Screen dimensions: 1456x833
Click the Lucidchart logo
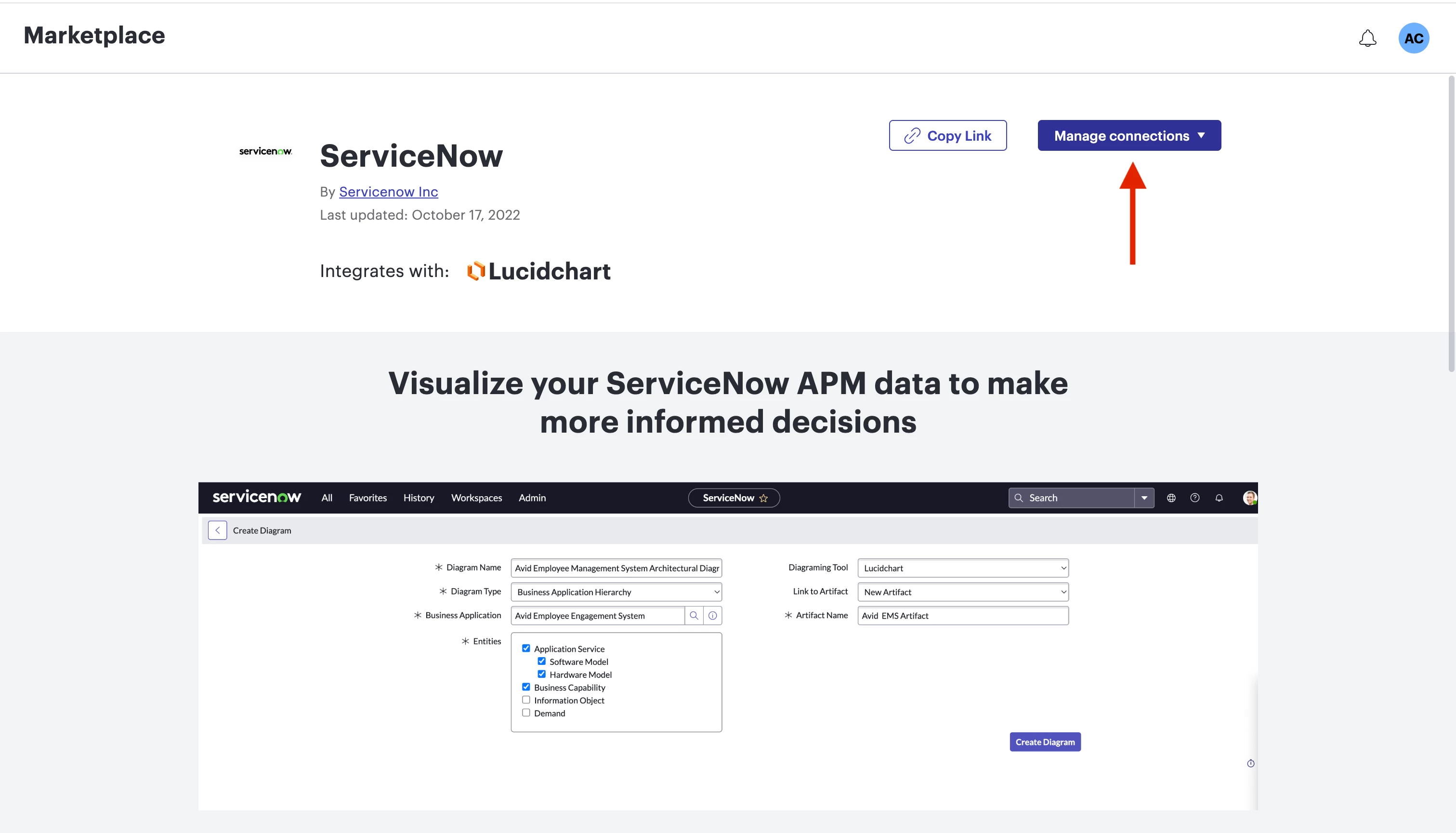(538, 271)
